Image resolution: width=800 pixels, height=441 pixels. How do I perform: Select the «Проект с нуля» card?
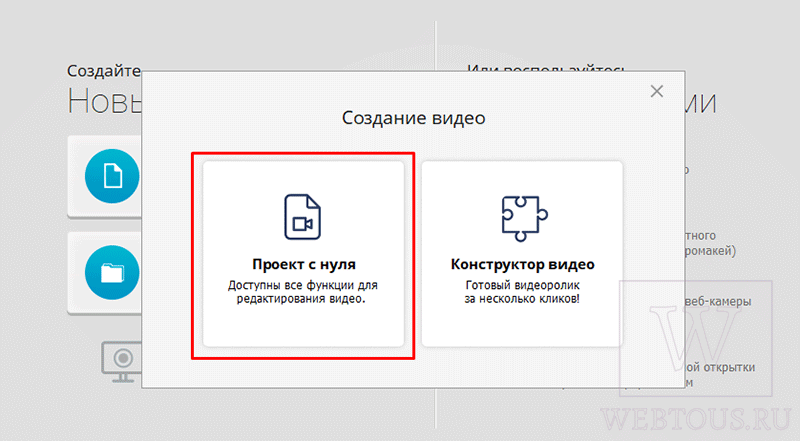pyautogui.click(x=303, y=254)
